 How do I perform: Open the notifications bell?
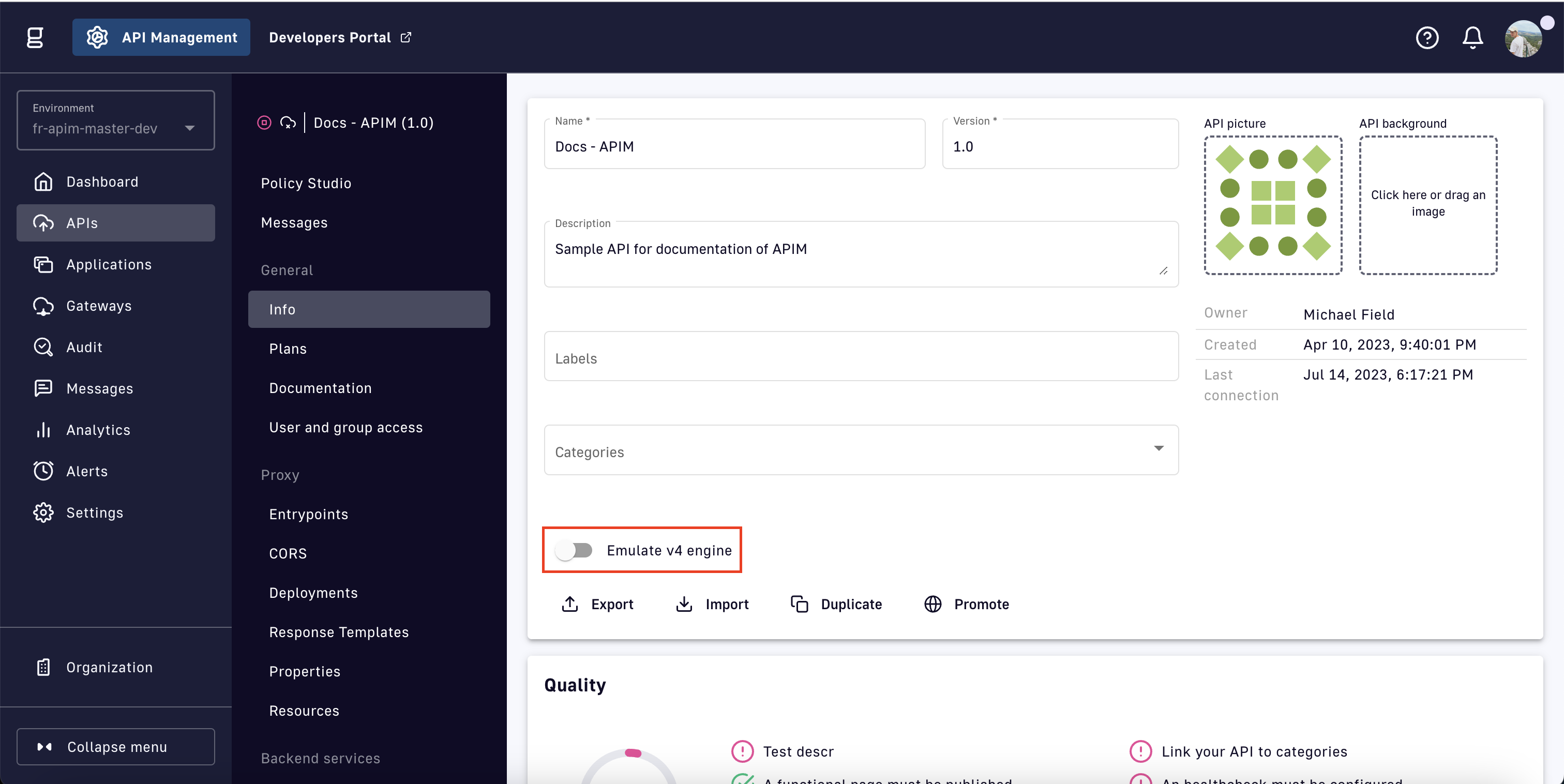point(1472,38)
